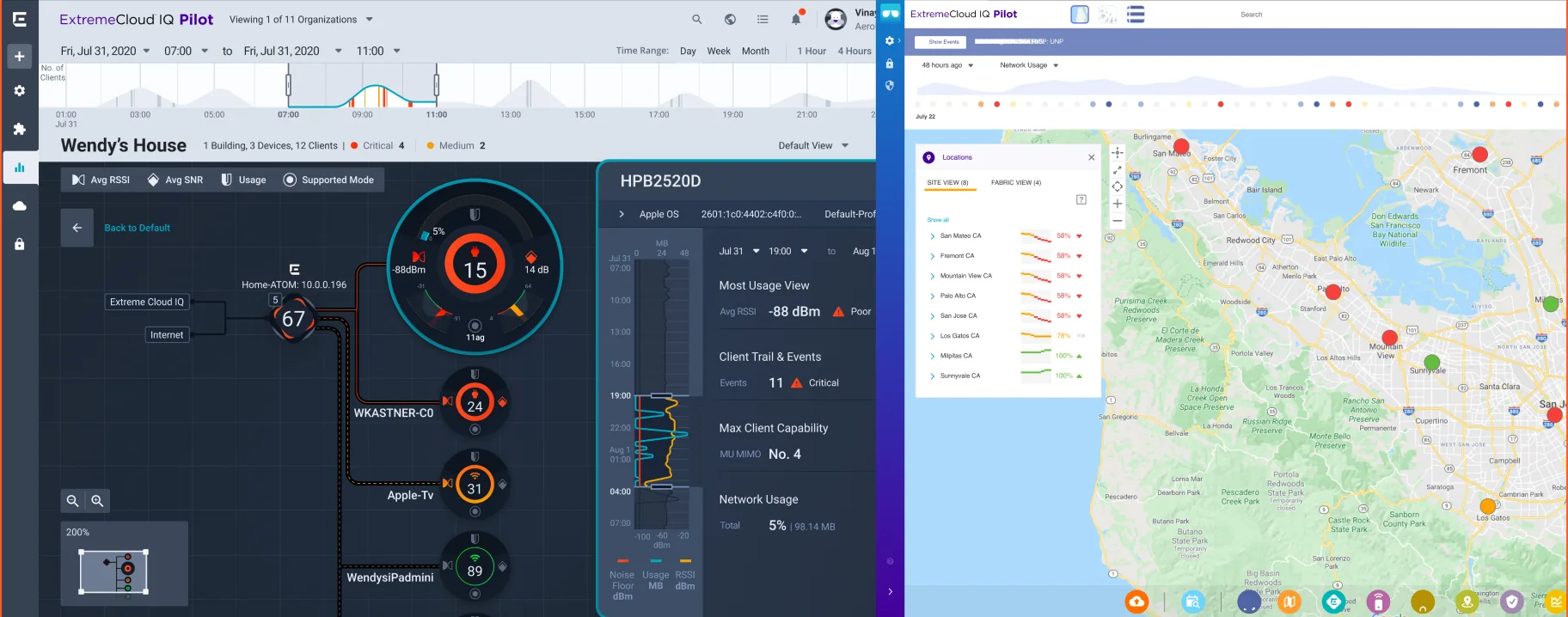Close the Locations panel

(1092, 157)
